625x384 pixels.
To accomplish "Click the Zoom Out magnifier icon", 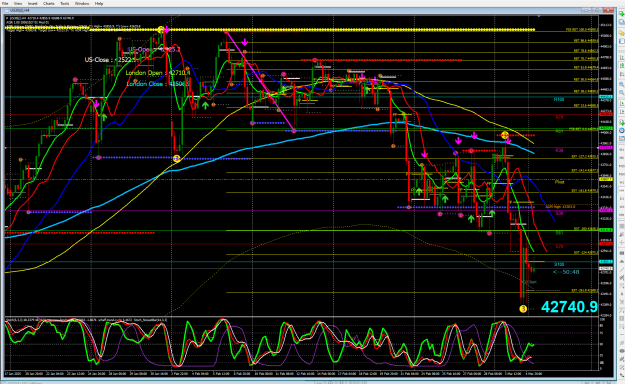I will point(622,93).
